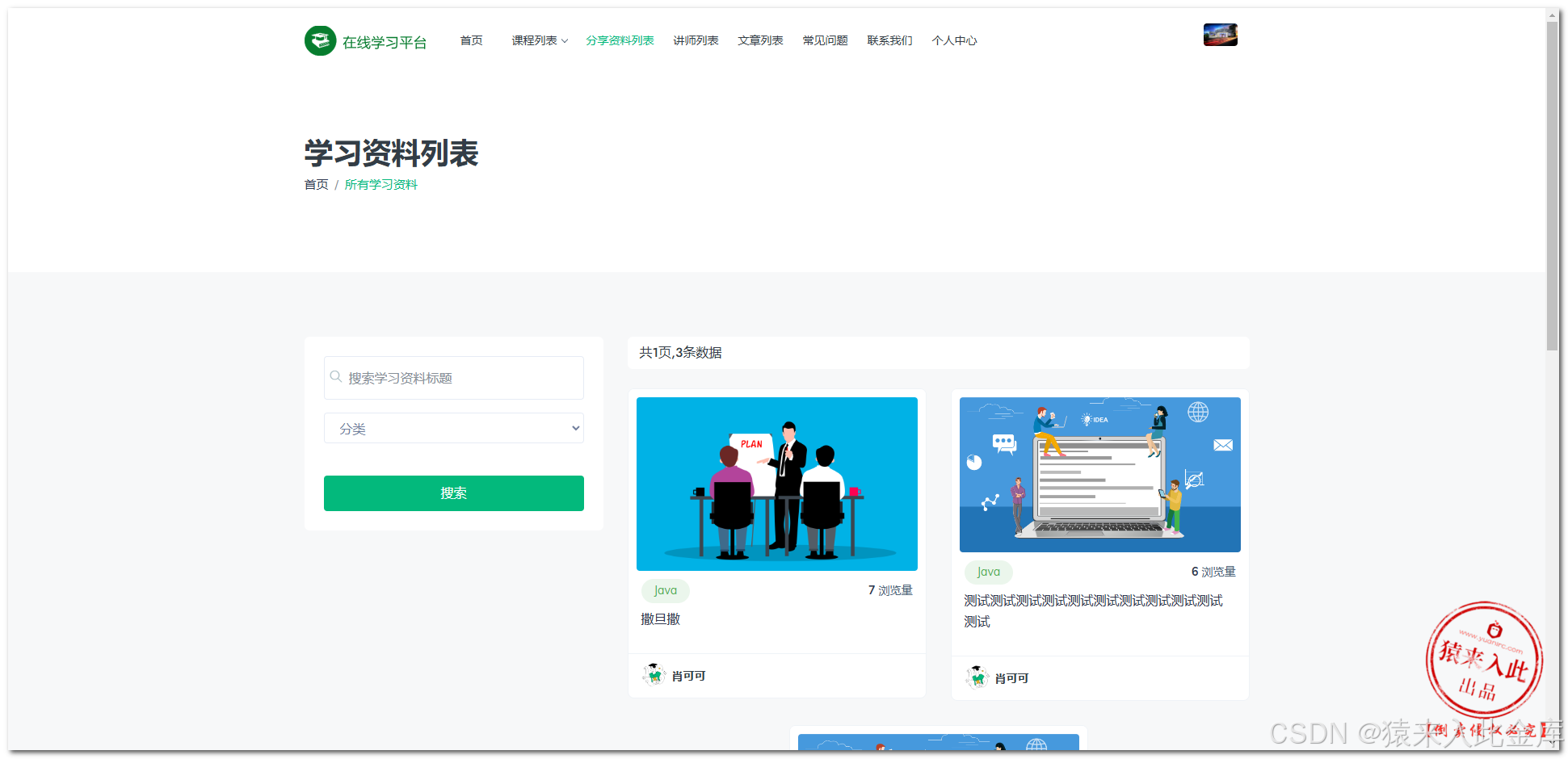This screenshot has height=759, width=1568.
Task: Click the magnifier icon inside the search box
Action: coord(336,376)
